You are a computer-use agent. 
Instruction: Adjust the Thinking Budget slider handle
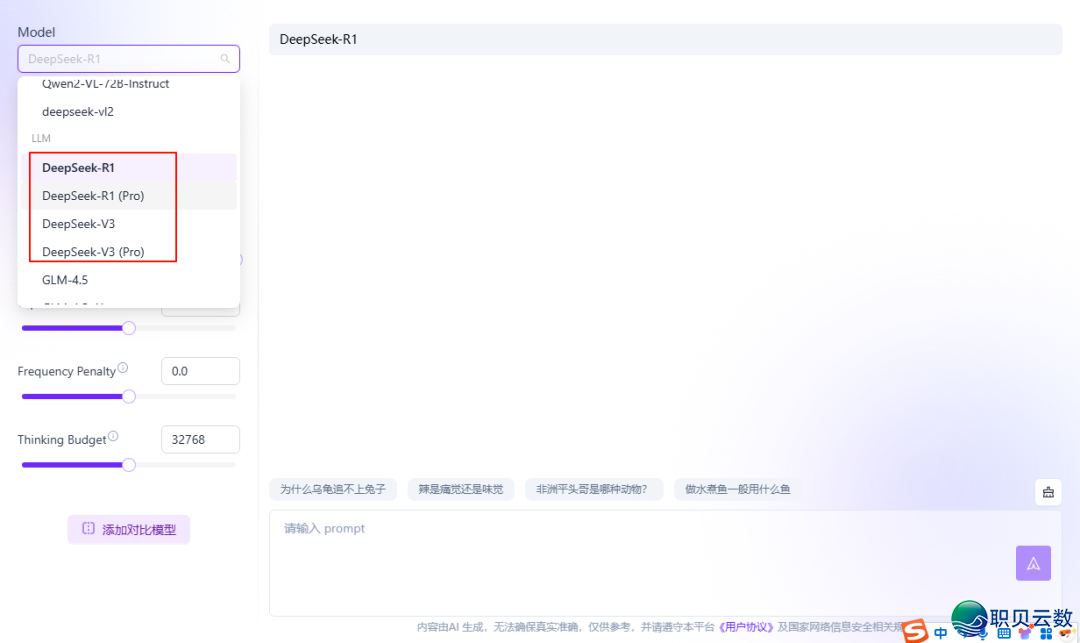[129, 465]
